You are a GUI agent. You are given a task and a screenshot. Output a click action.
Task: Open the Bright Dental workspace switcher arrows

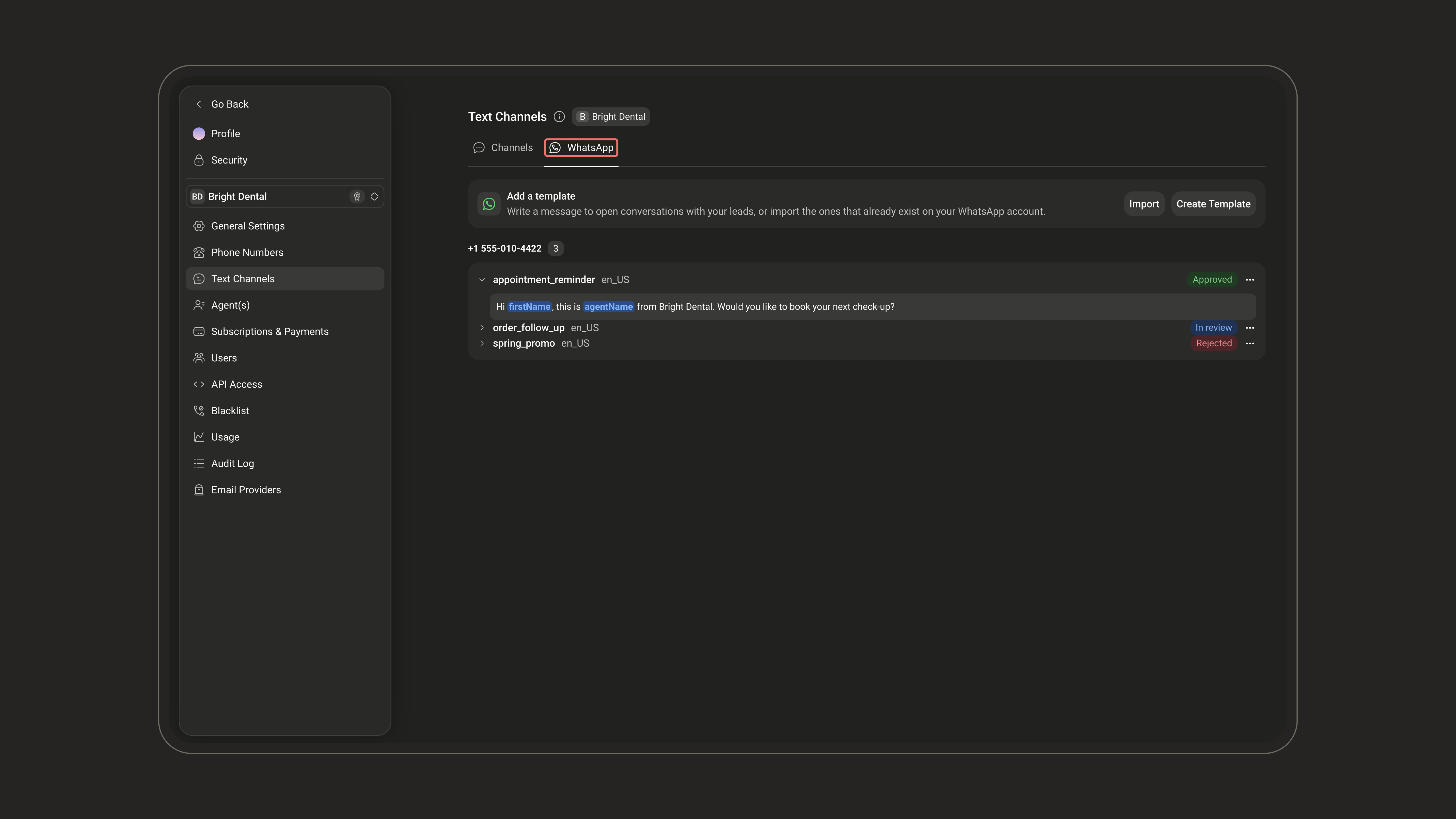[374, 196]
